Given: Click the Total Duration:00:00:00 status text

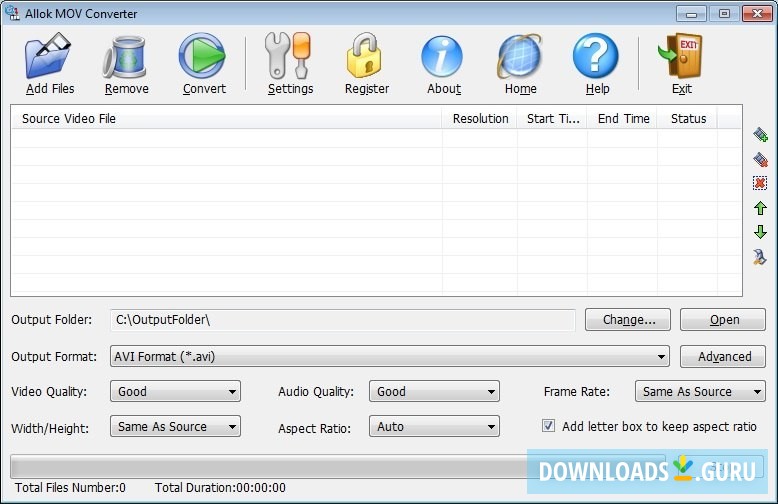Looking at the screenshot, I should point(220,488).
